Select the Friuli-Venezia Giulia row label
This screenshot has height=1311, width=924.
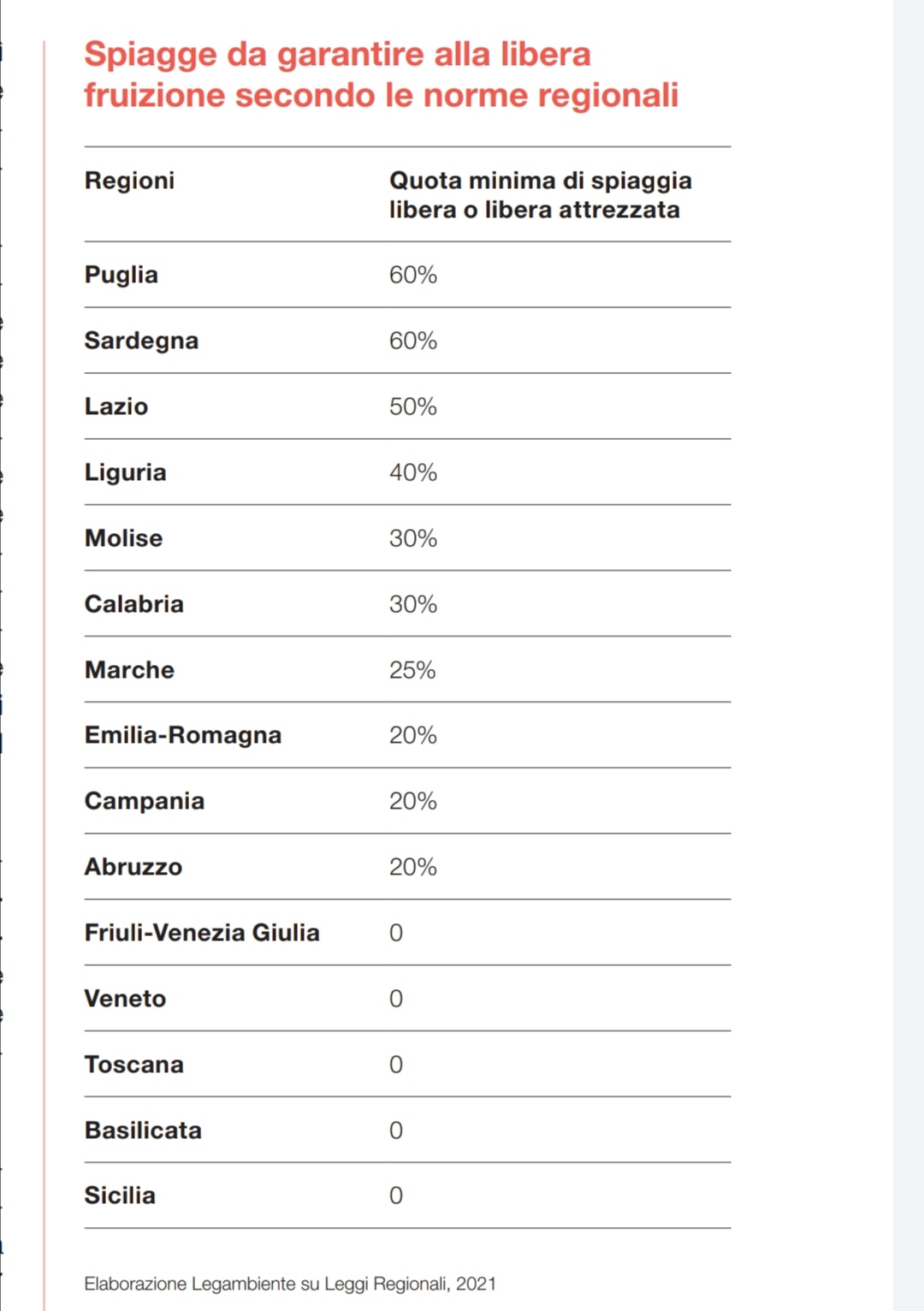click(202, 933)
